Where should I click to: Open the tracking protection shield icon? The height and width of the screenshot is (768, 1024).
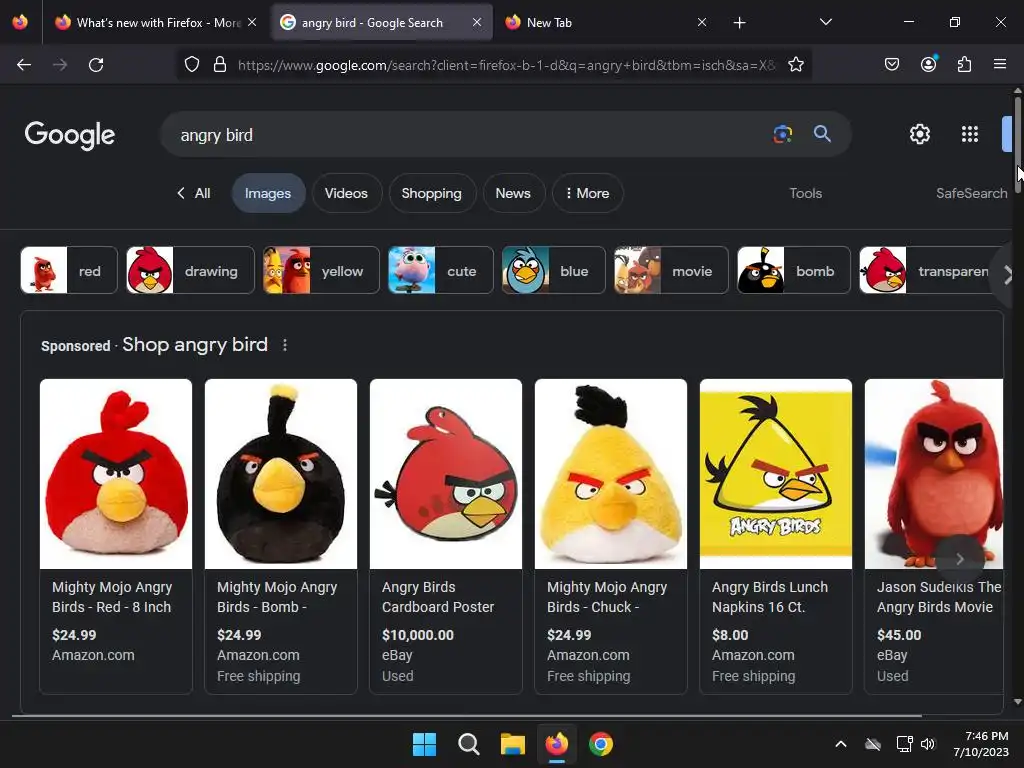point(191,65)
